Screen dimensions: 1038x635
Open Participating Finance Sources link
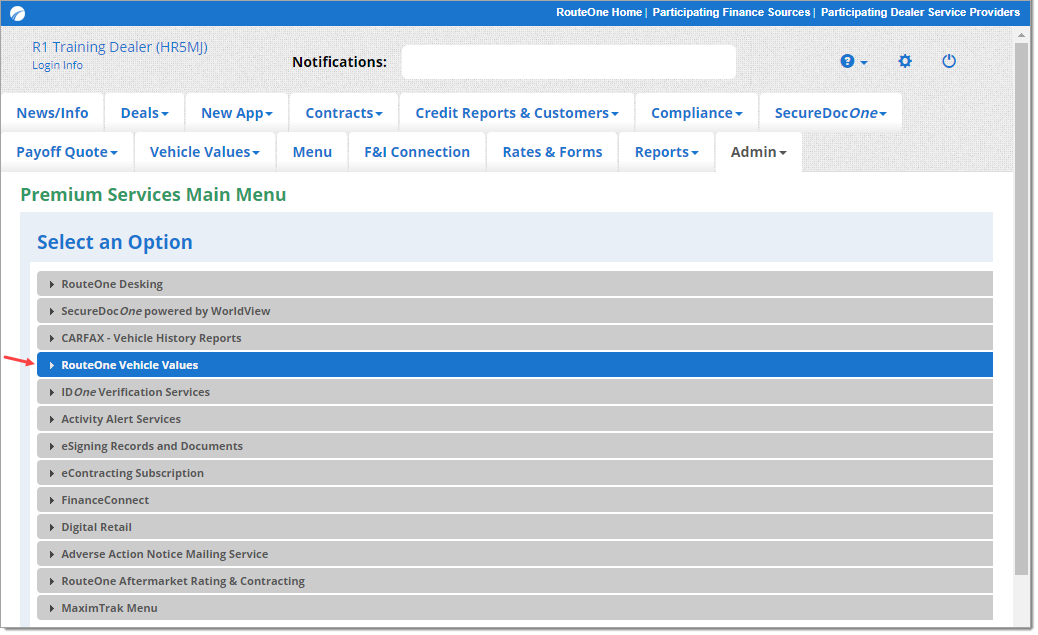tap(731, 13)
